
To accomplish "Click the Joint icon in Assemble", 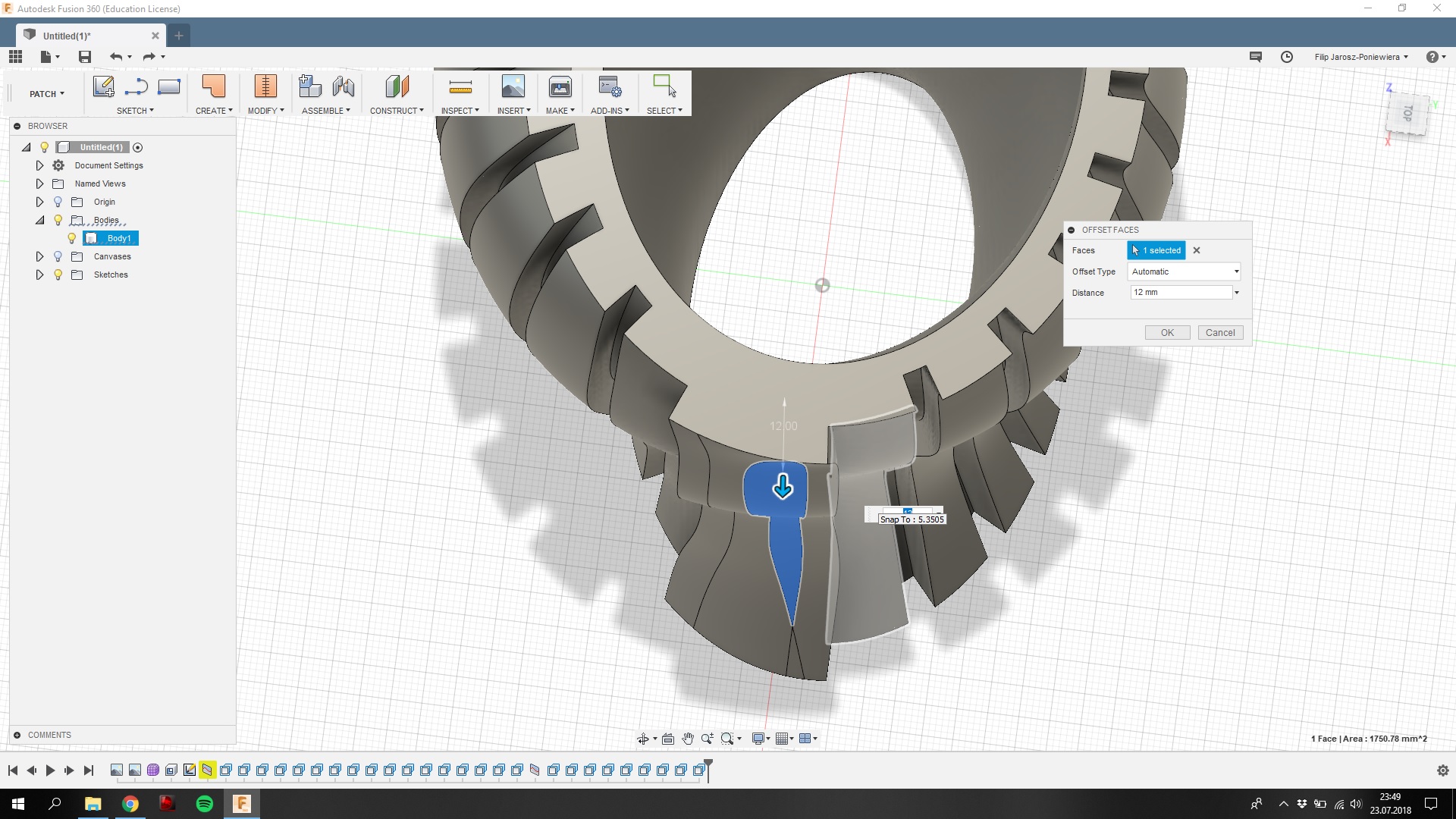I will [344, 86].
